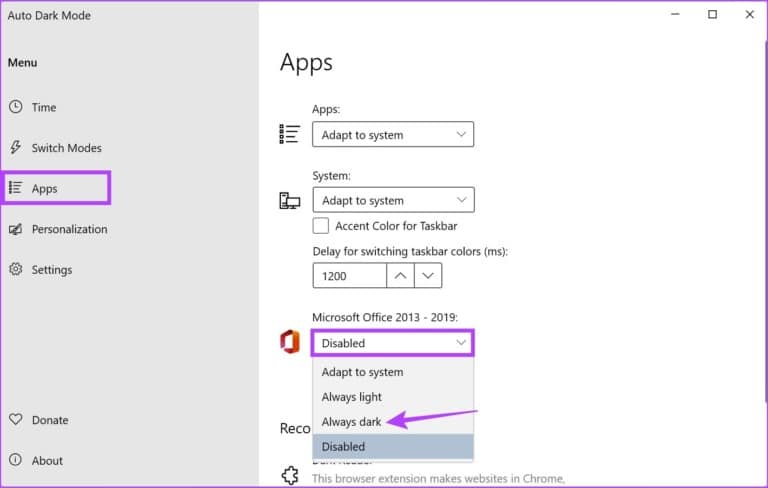Click the heart icon beside Donate
The height and width of the screenshot is (488, 768).
[x=16, y=419]
